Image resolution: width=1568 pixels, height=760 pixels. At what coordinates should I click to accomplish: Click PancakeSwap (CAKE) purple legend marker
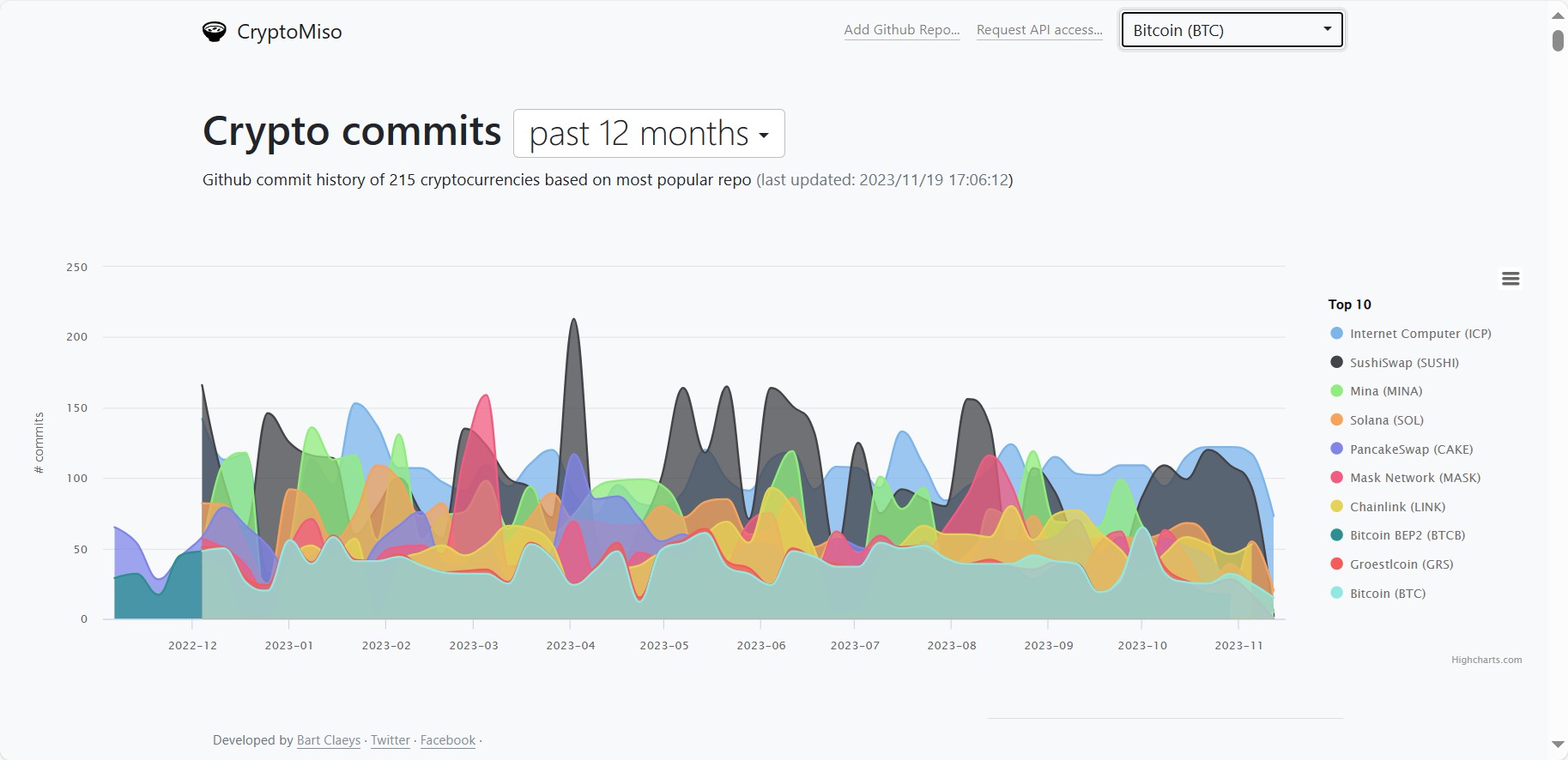point(1336,449)
